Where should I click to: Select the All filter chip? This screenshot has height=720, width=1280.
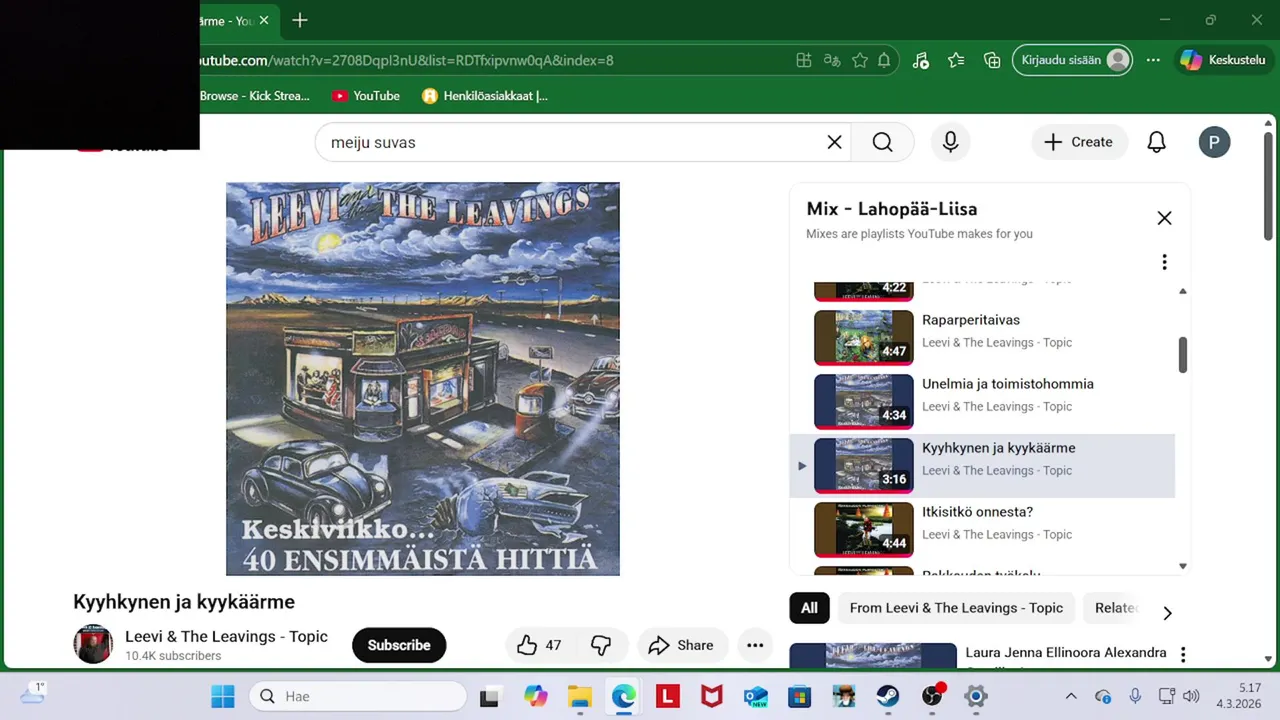pyautogui.click(x=809, y=608)
